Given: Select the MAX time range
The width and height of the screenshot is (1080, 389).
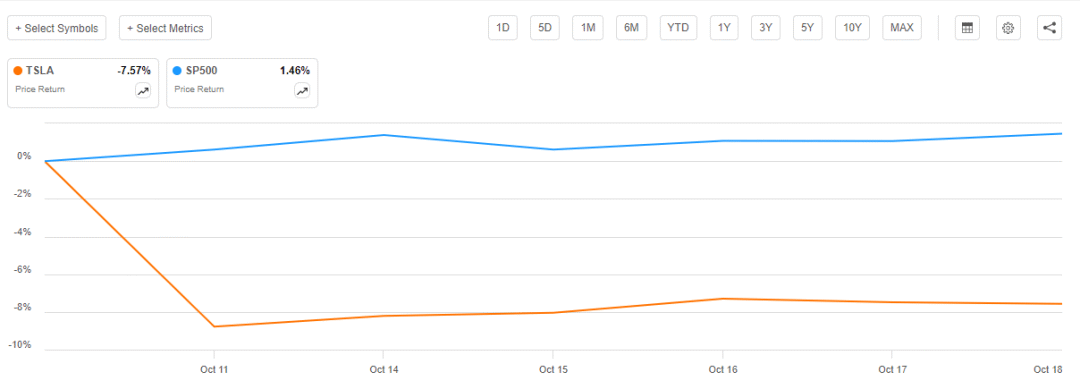Looking at the screenshot, I should pyautogui.click(x=902, y=28).
